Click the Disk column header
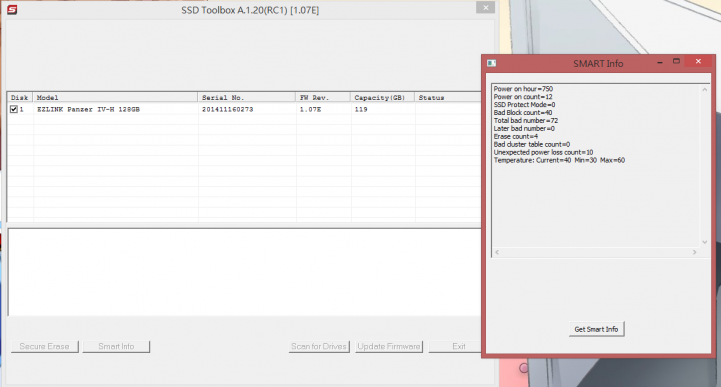Viewport: 721px width, 387px height. point(20,97)
